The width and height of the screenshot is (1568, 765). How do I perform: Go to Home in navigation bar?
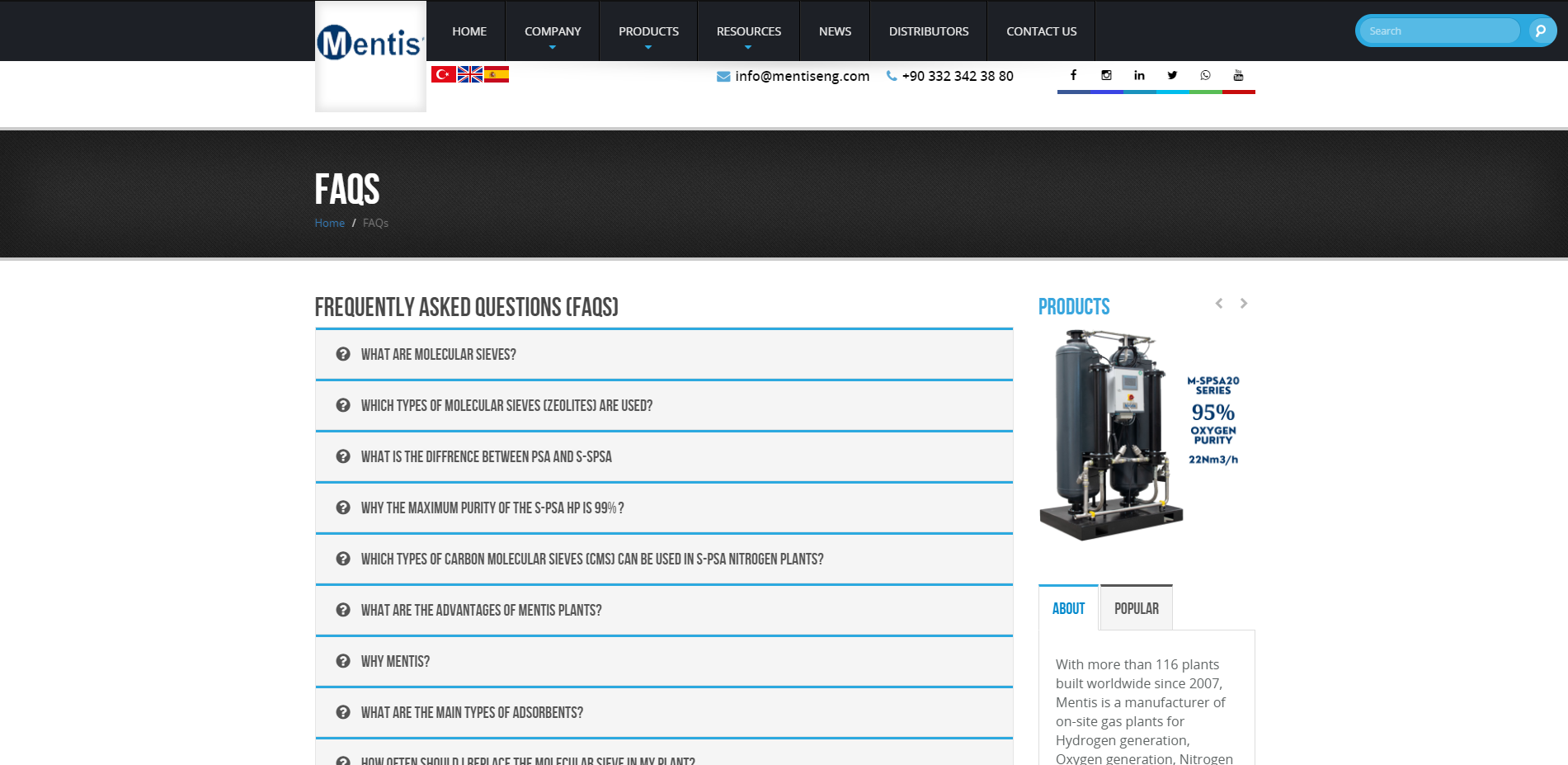tap(469, 31)
